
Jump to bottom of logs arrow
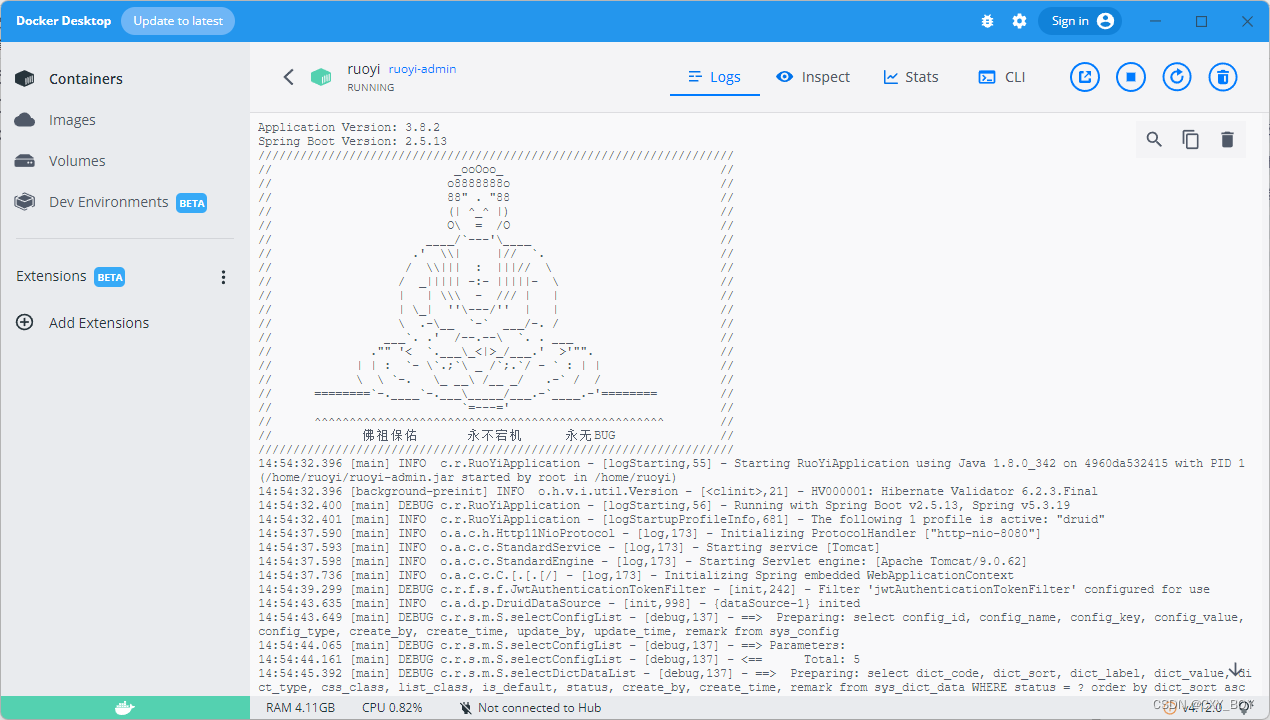click(x=1235, y=669)
